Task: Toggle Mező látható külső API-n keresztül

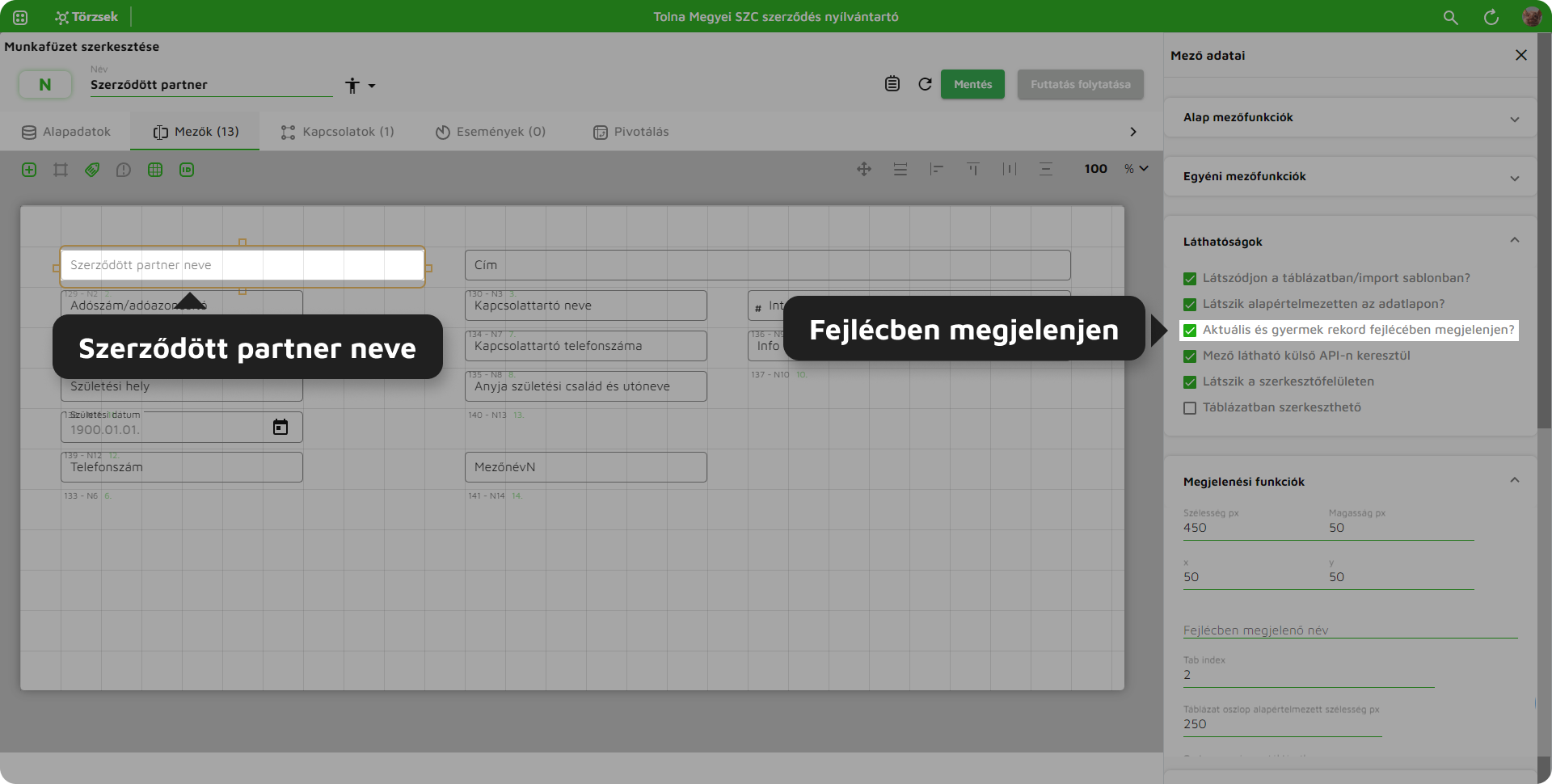Action: [x=1190, y=356]
